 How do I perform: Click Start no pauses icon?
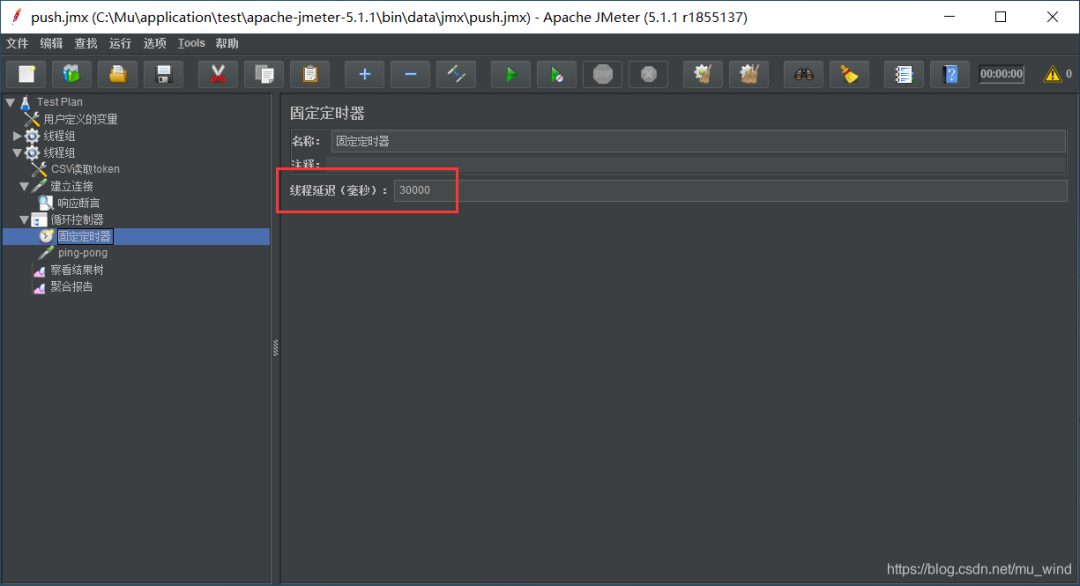click(557, 74)
